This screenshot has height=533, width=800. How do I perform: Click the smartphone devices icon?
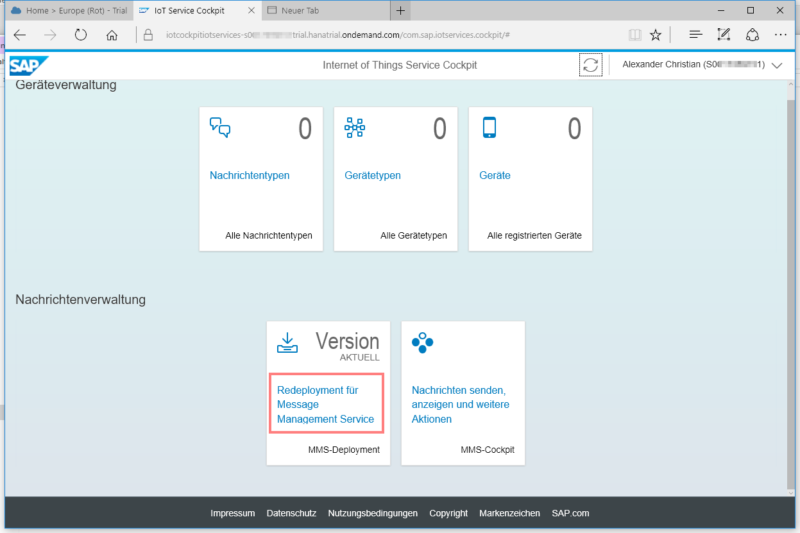pos(489,128)
